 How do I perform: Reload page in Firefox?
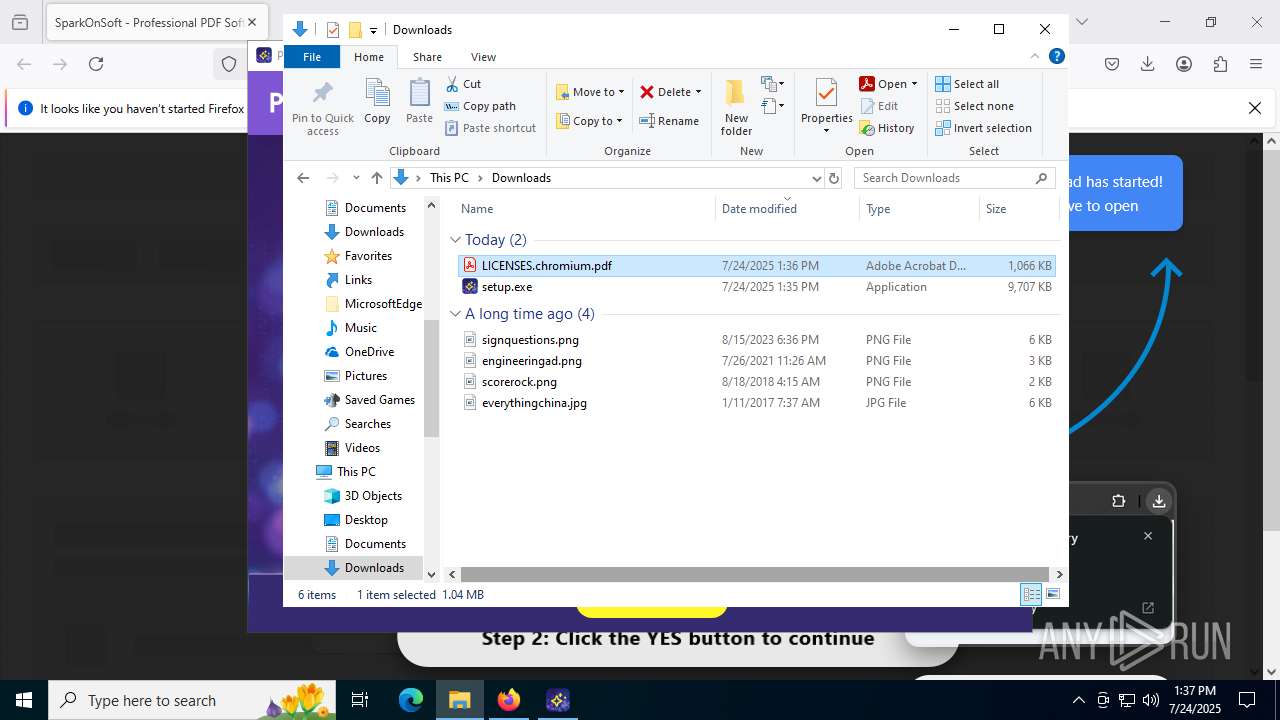[96, 64]
